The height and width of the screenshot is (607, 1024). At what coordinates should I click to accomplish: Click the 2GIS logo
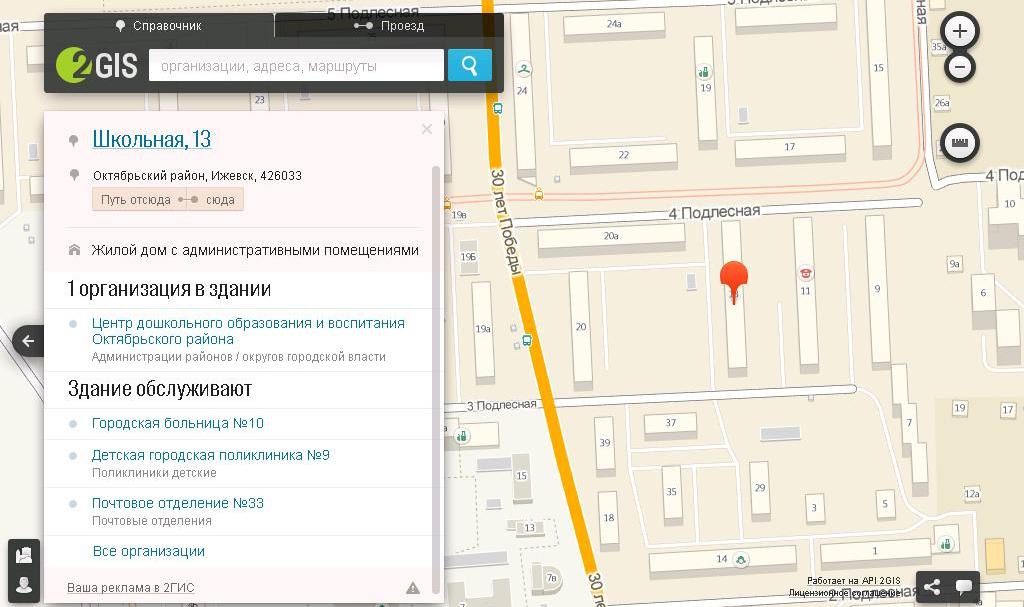[x=97, y=65]
